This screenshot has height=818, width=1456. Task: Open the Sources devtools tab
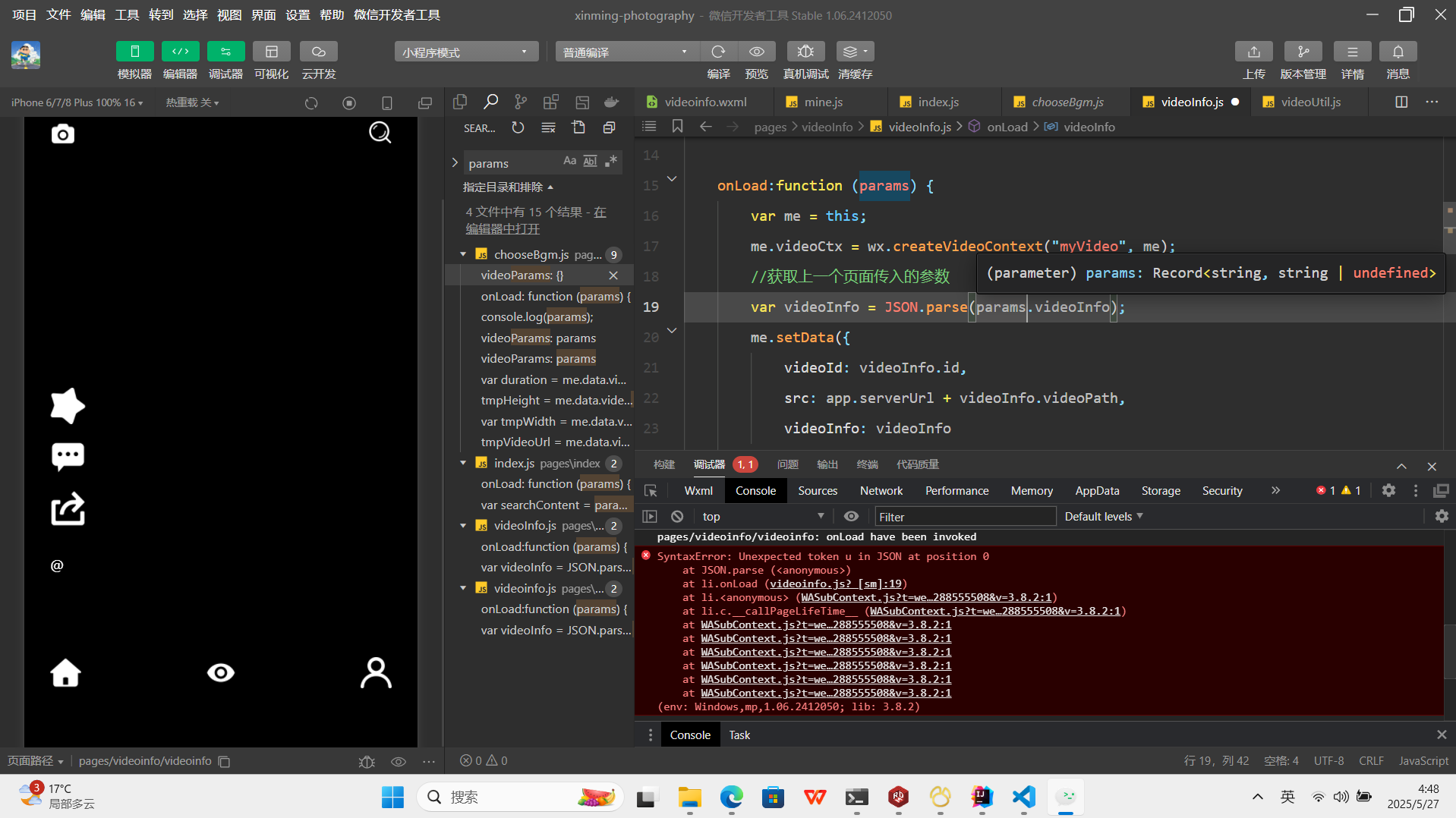(x=818, y=491)
